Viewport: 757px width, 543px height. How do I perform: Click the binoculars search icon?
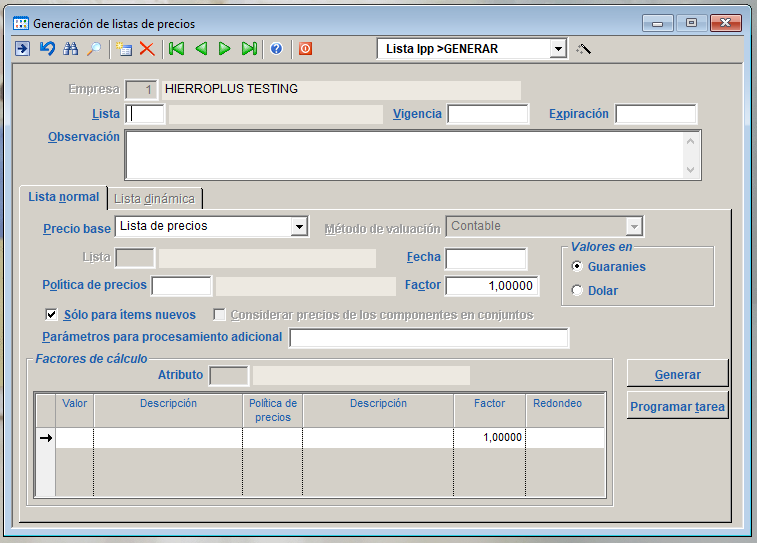71,48
